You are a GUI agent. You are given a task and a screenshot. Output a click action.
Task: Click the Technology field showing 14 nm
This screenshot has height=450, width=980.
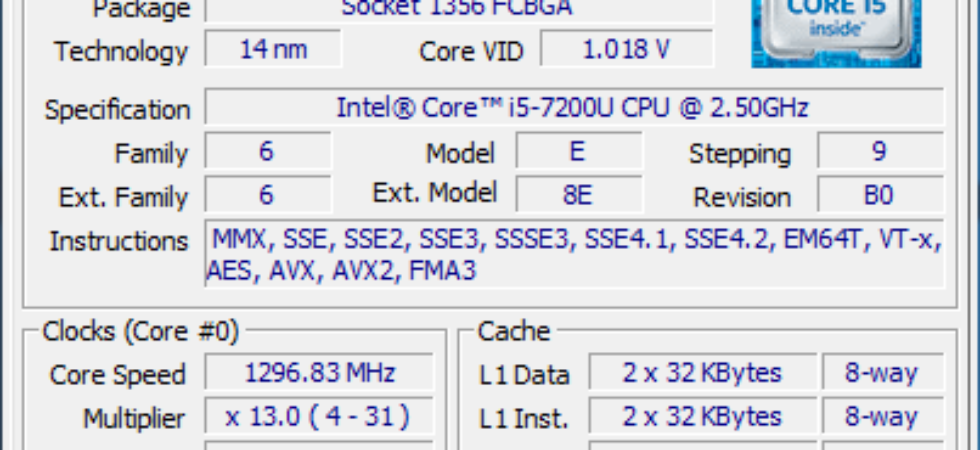(x=273, y=49)
